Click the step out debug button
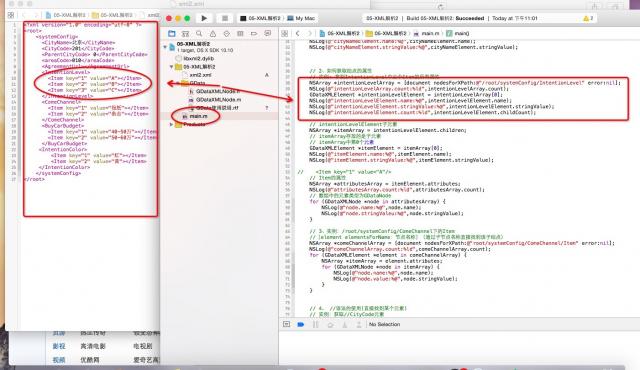 pos(359,324)
